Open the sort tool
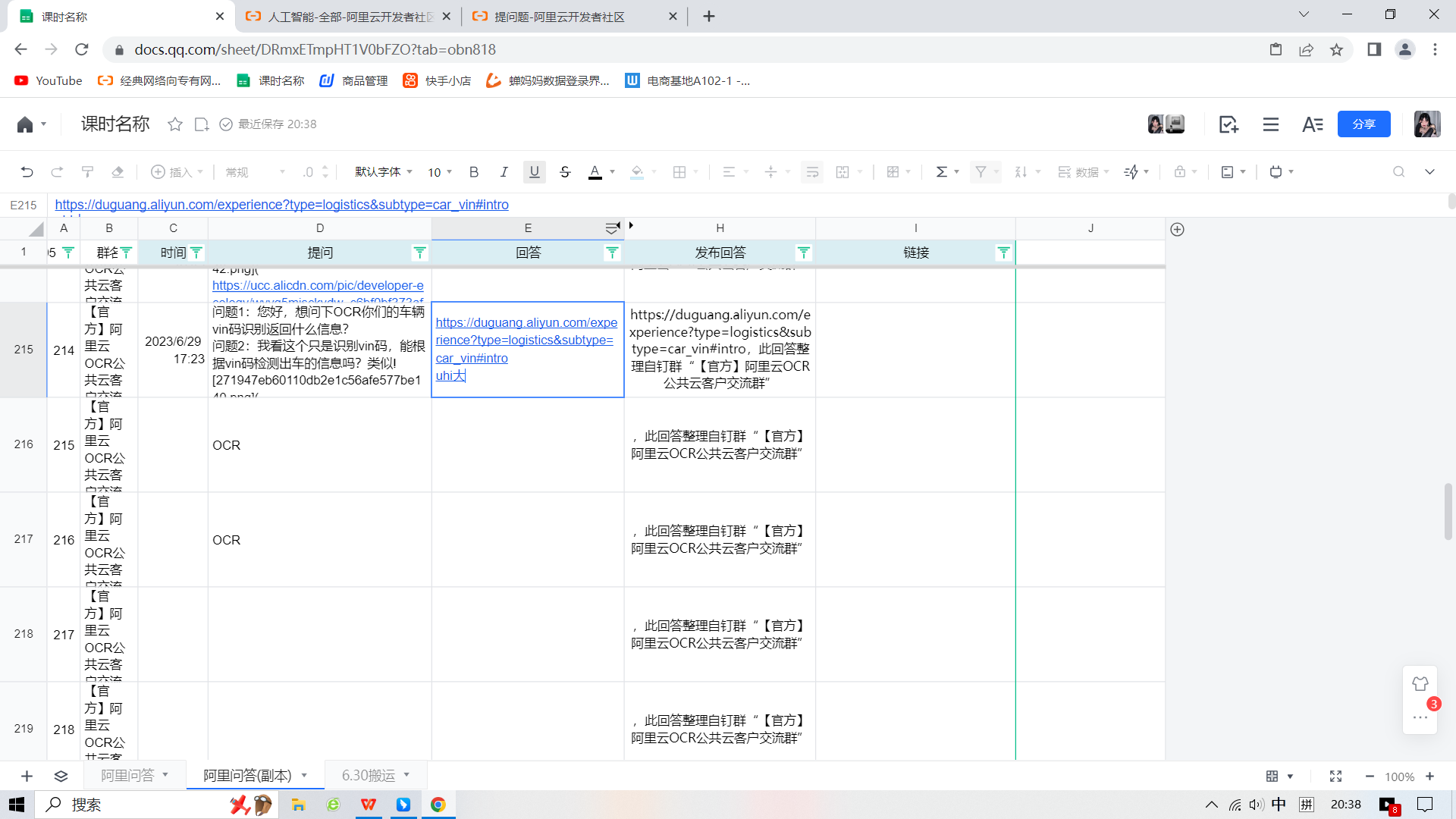Image resolution: width=1456 pixels, height=819 pixels. click(1021, 172)
